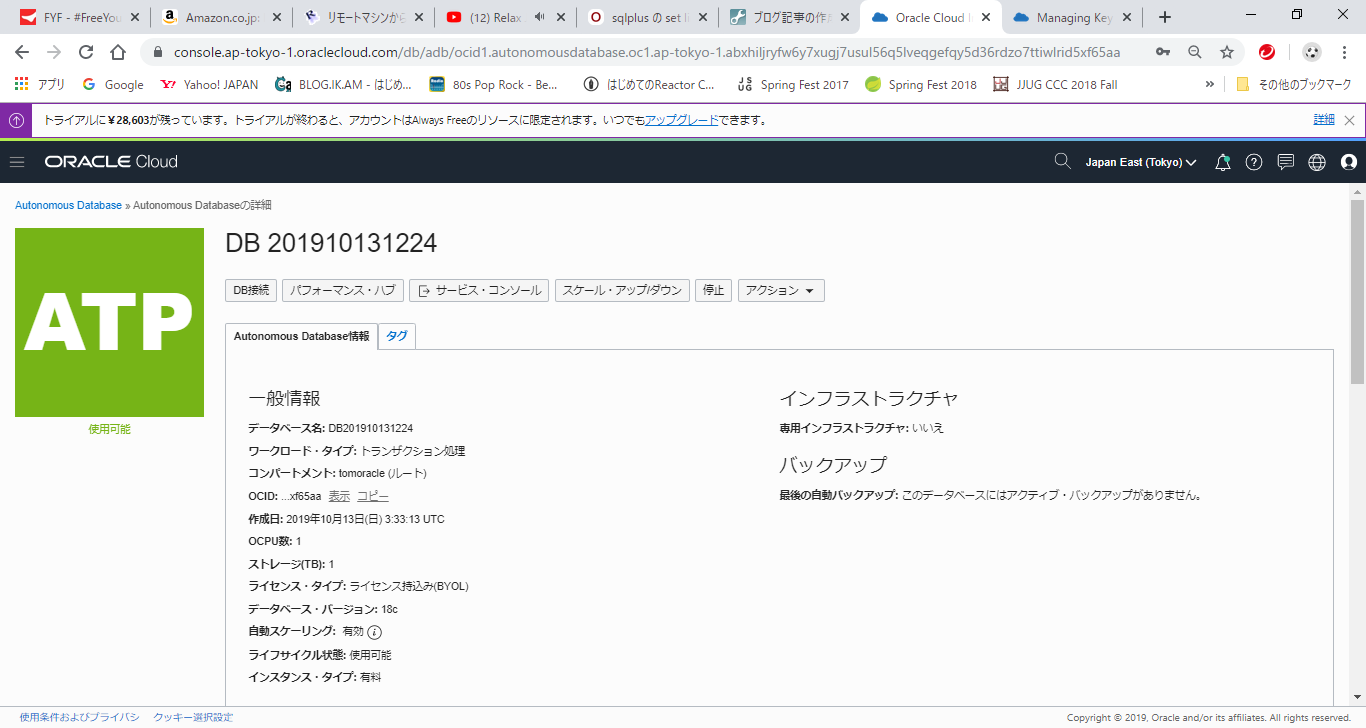Switch to the sqlplus の set browser tab
Image resolution: width=1366 pixels, height=728 pixels.
[650, 17]
